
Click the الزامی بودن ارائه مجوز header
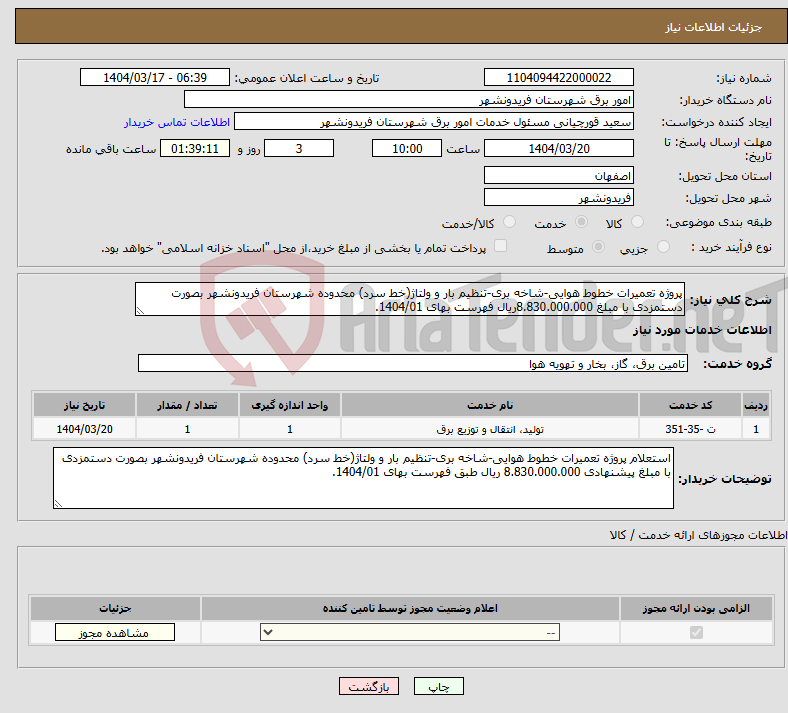click(696, 608)
